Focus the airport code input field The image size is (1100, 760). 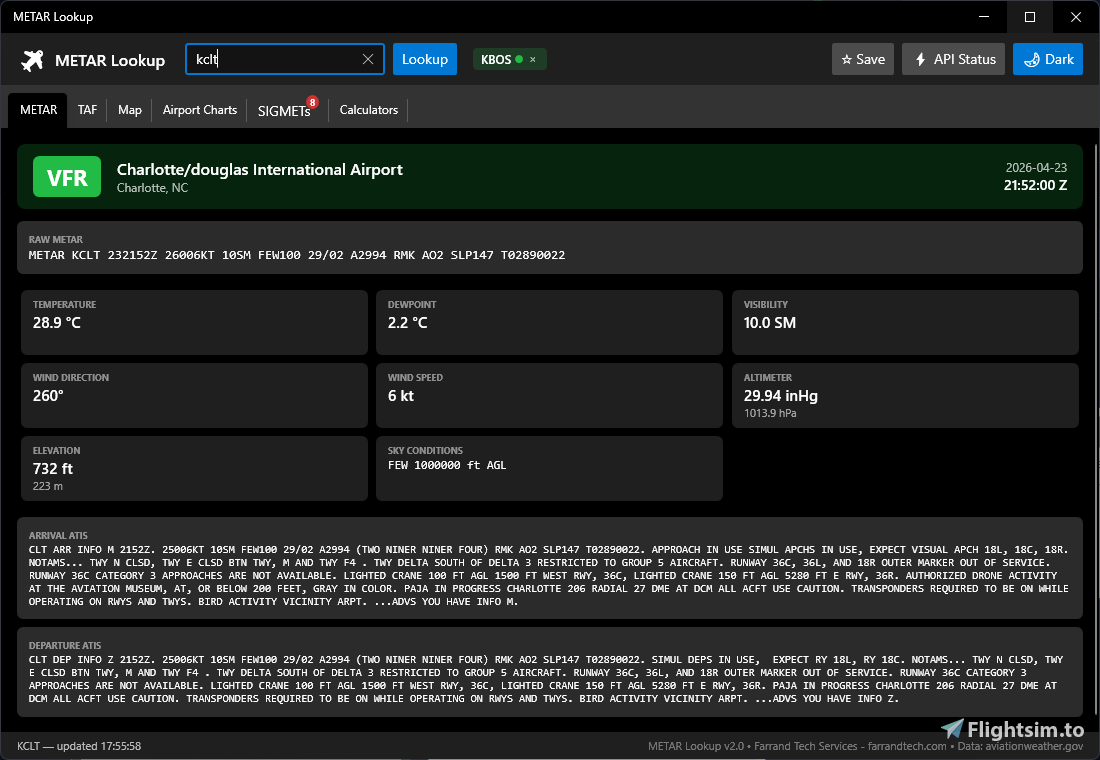point(285,59)
